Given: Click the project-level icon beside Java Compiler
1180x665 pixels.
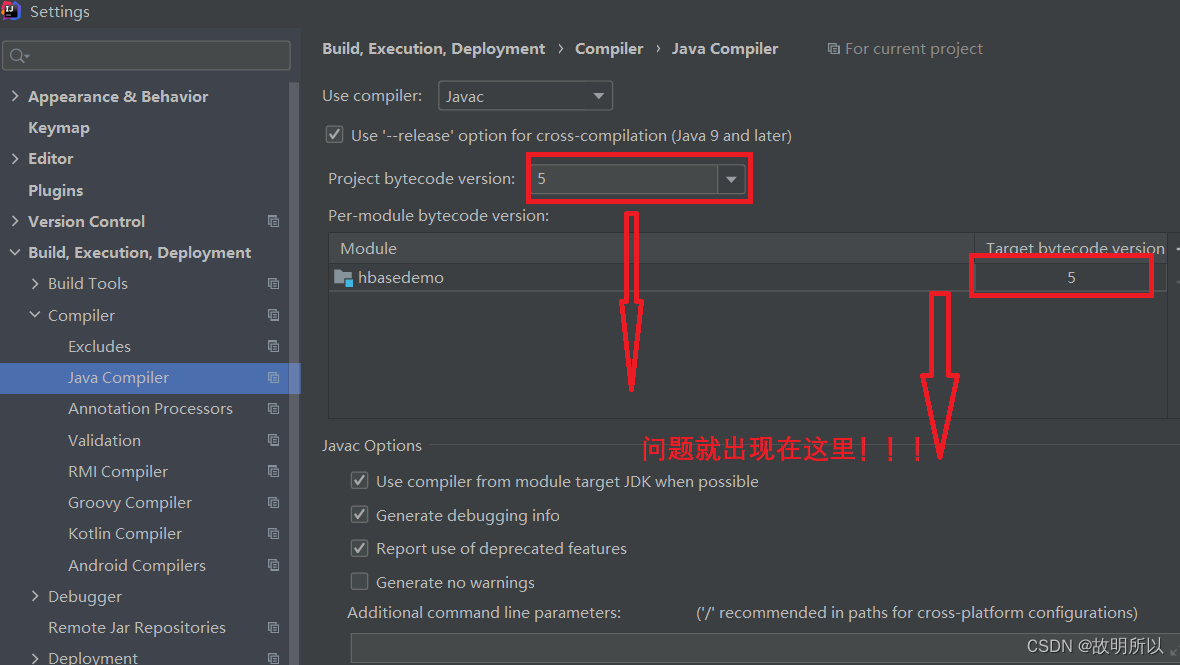Looking at the screenshot, I should (273, 378).
